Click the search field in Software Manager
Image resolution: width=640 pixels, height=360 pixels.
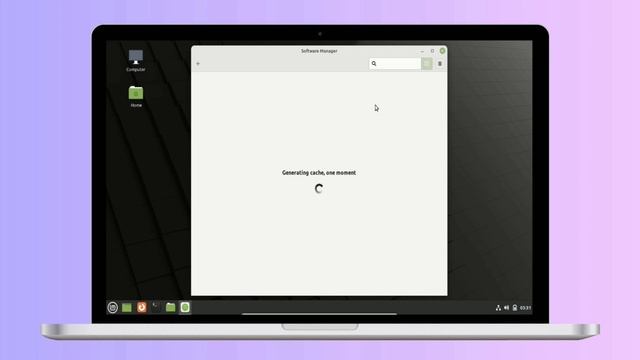click(x=395, y=64)
